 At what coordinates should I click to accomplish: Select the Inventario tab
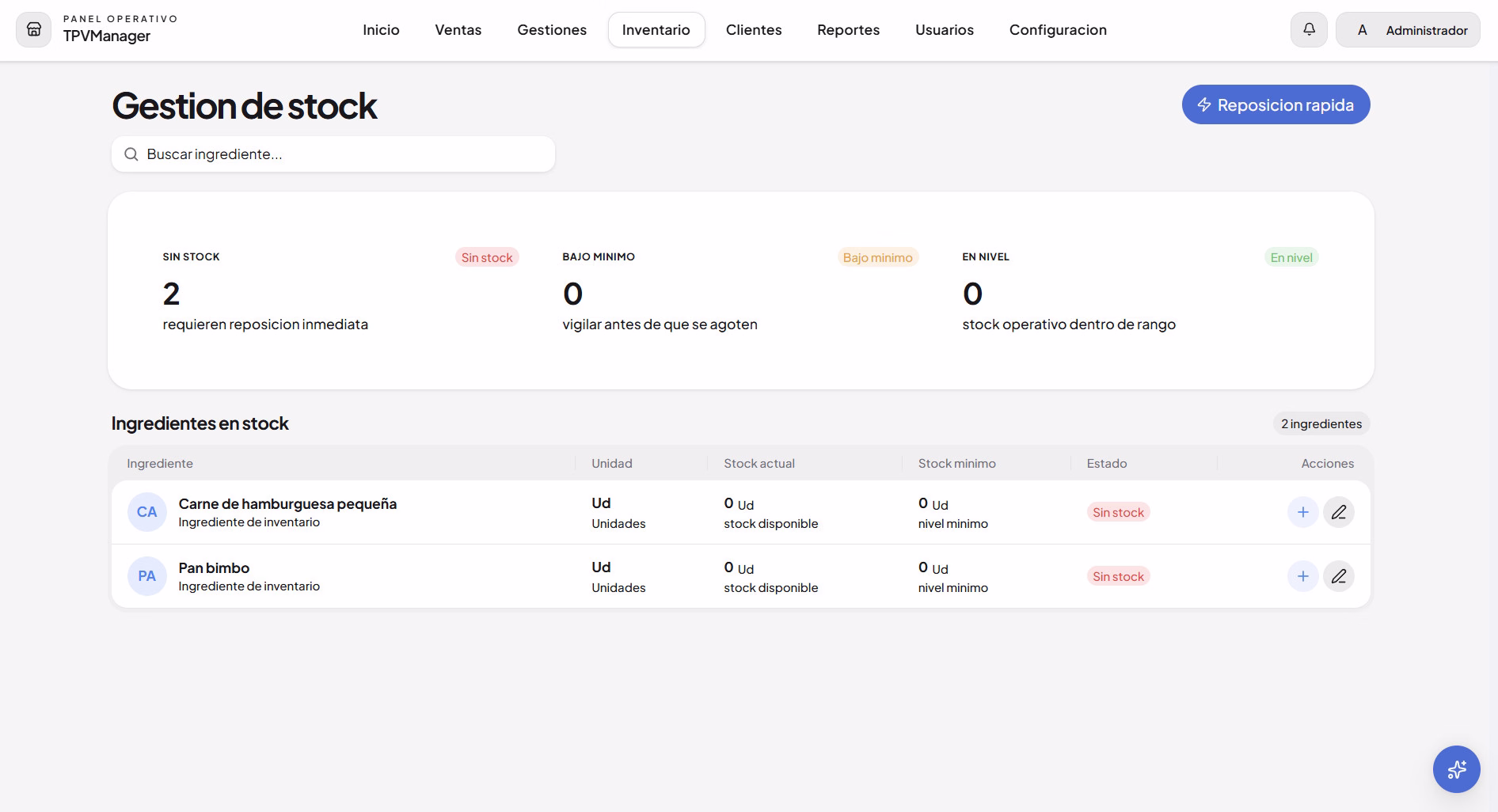coord(656,30)
